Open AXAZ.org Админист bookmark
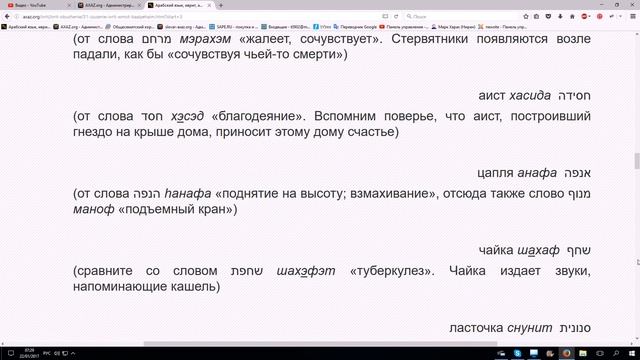Image resolution: width=640 pixels, height=360 pixels. (x=78, y=27)
